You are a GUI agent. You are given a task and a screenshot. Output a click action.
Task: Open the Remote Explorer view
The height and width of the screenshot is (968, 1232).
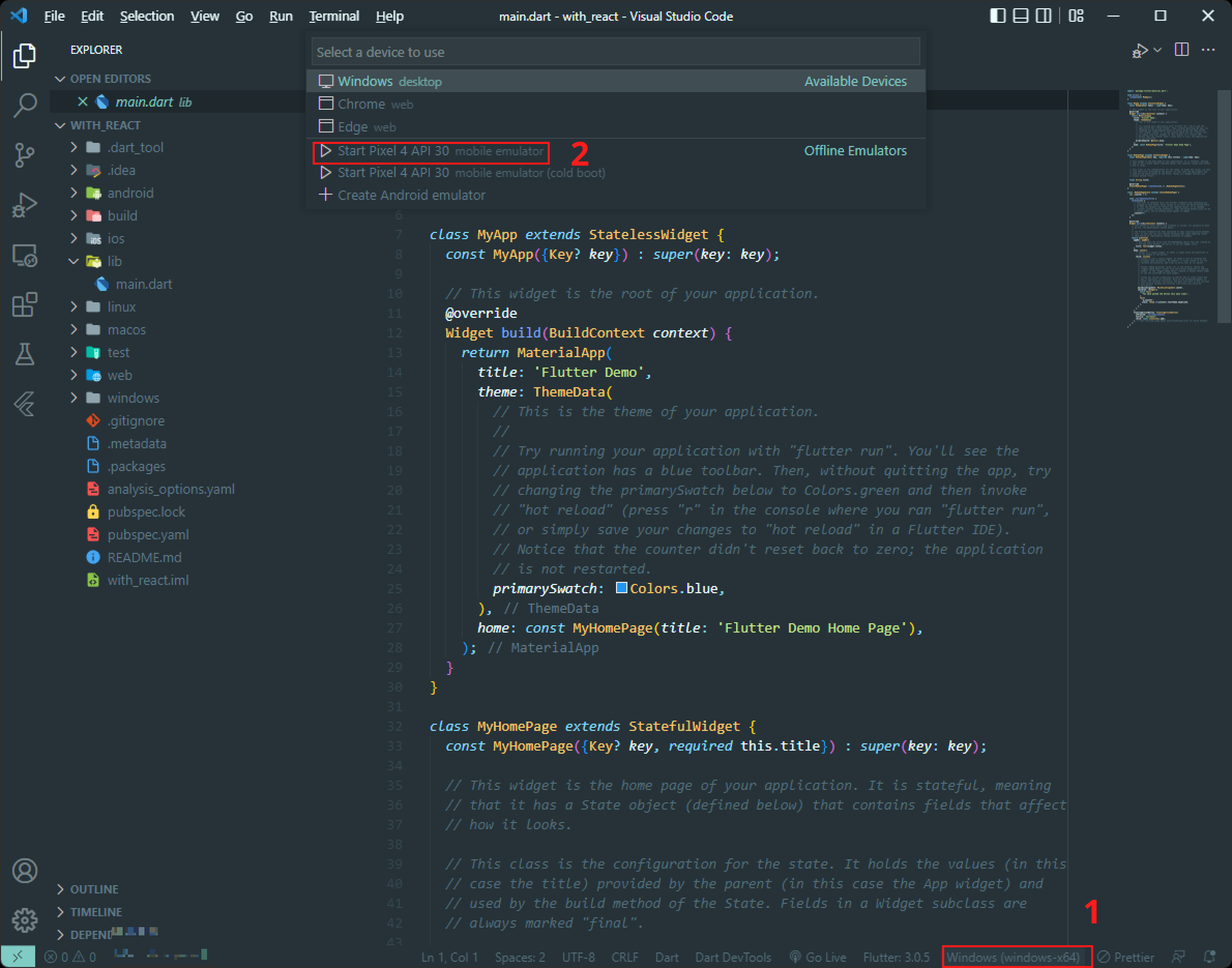(24, 255)
